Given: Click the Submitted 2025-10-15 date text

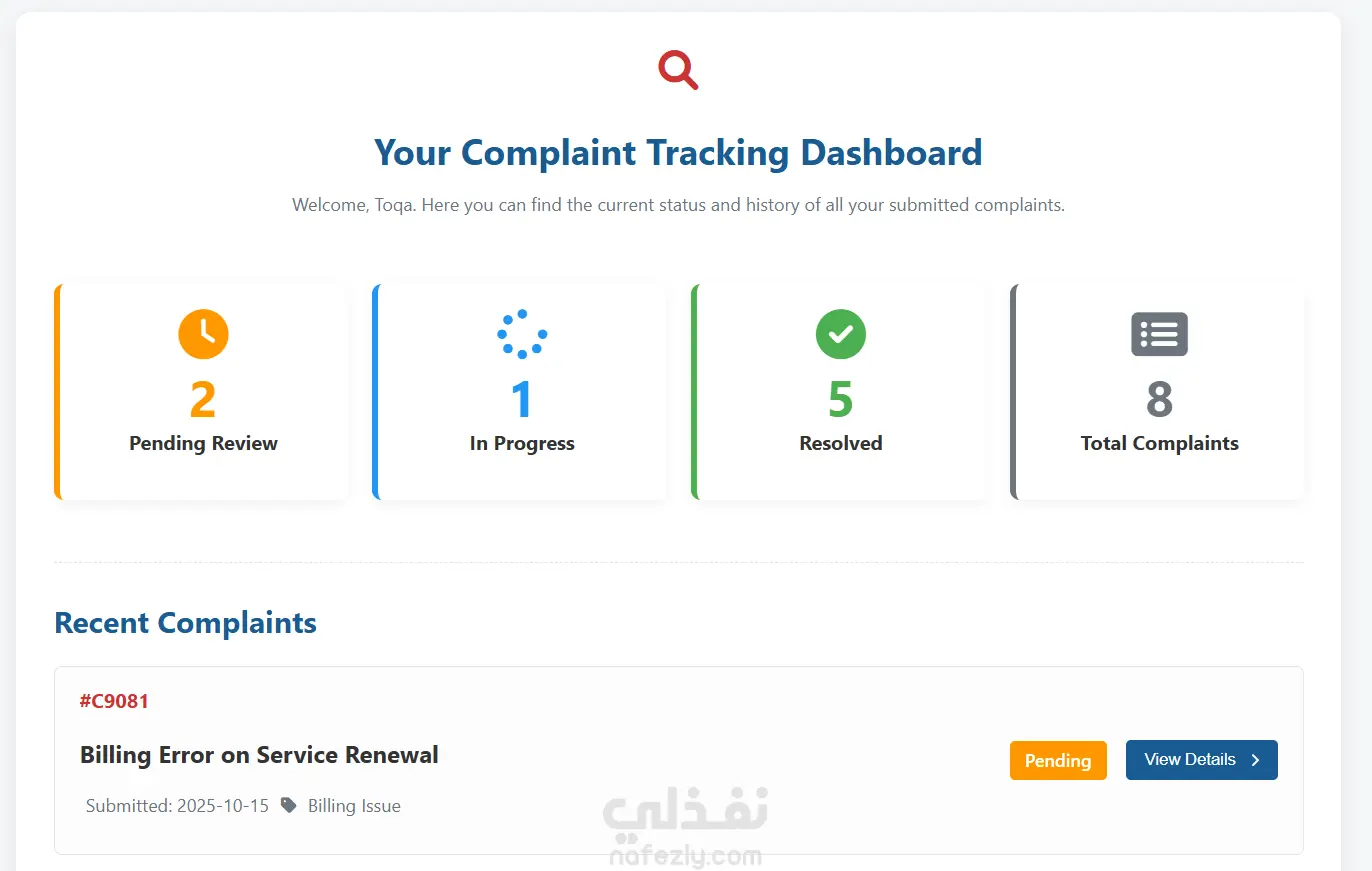Looking at the screenshot, I should click(x=177, y=806).
